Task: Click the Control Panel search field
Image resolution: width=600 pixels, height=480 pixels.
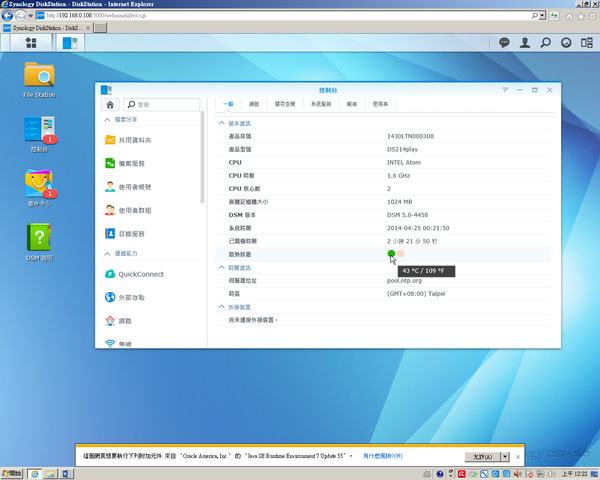Action: (163, 103)
